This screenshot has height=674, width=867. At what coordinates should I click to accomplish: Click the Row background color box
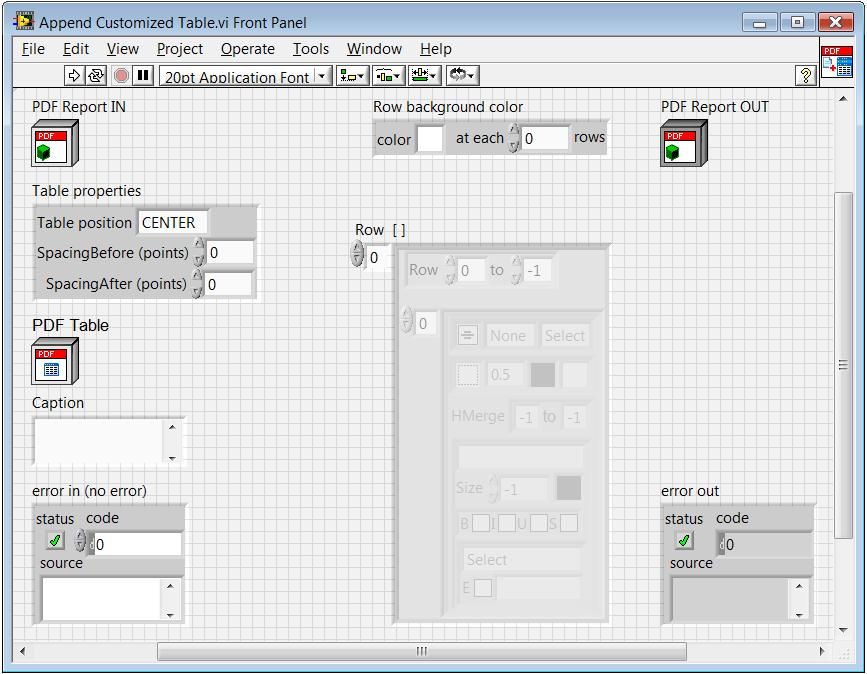[x=430, y=139]
